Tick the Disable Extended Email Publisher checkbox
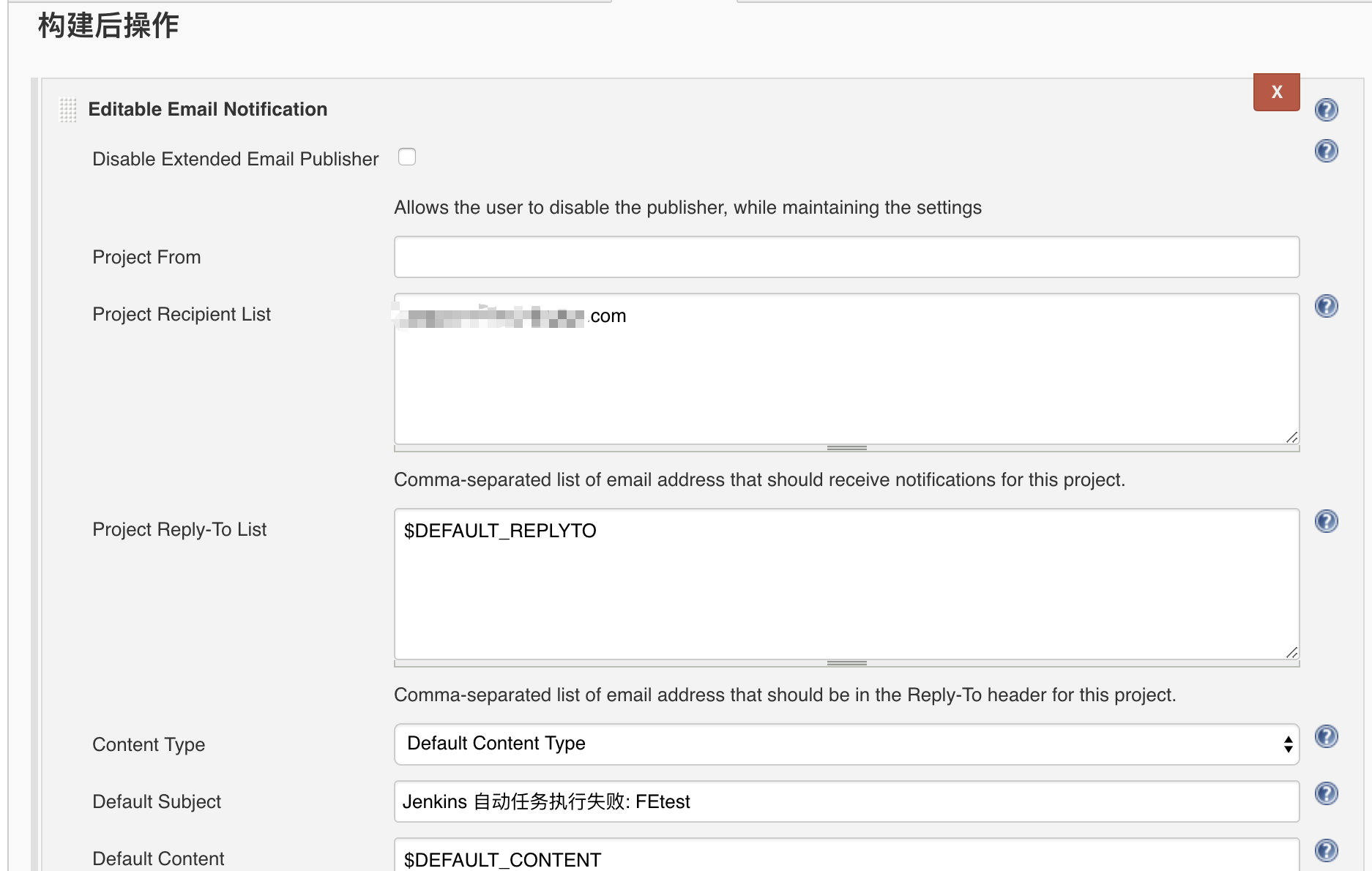Screen dimensions: 1372x871 [407, 157]
